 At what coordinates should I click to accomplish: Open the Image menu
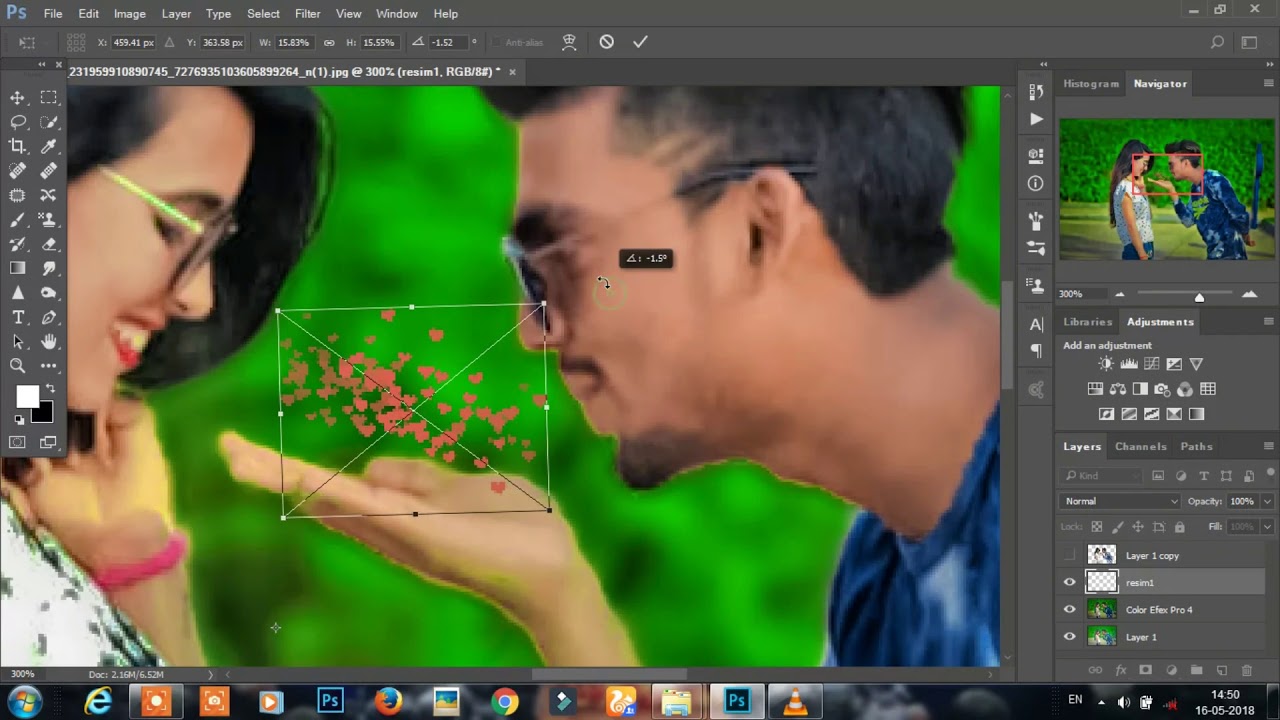pos(130,14)
